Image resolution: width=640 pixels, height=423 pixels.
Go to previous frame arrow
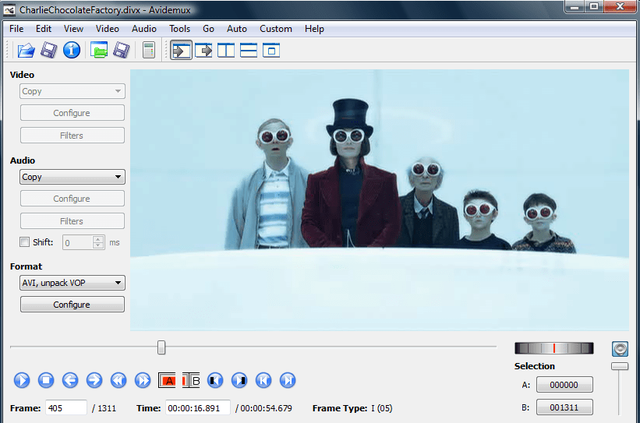click(70, 380)
